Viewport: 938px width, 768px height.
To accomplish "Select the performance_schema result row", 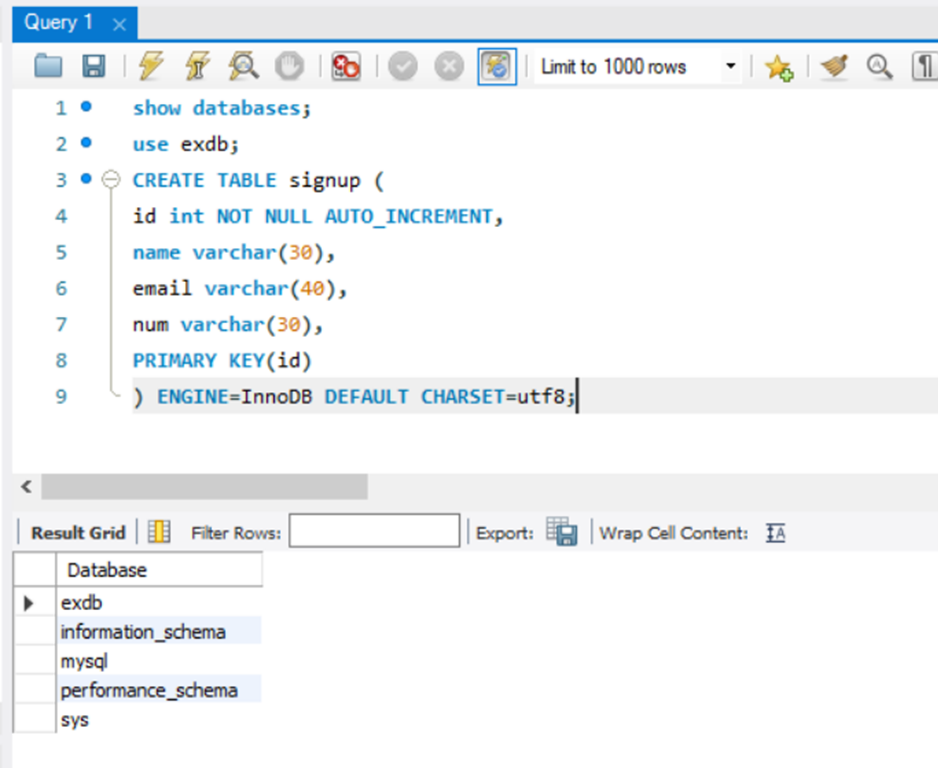I will (159, 690).
